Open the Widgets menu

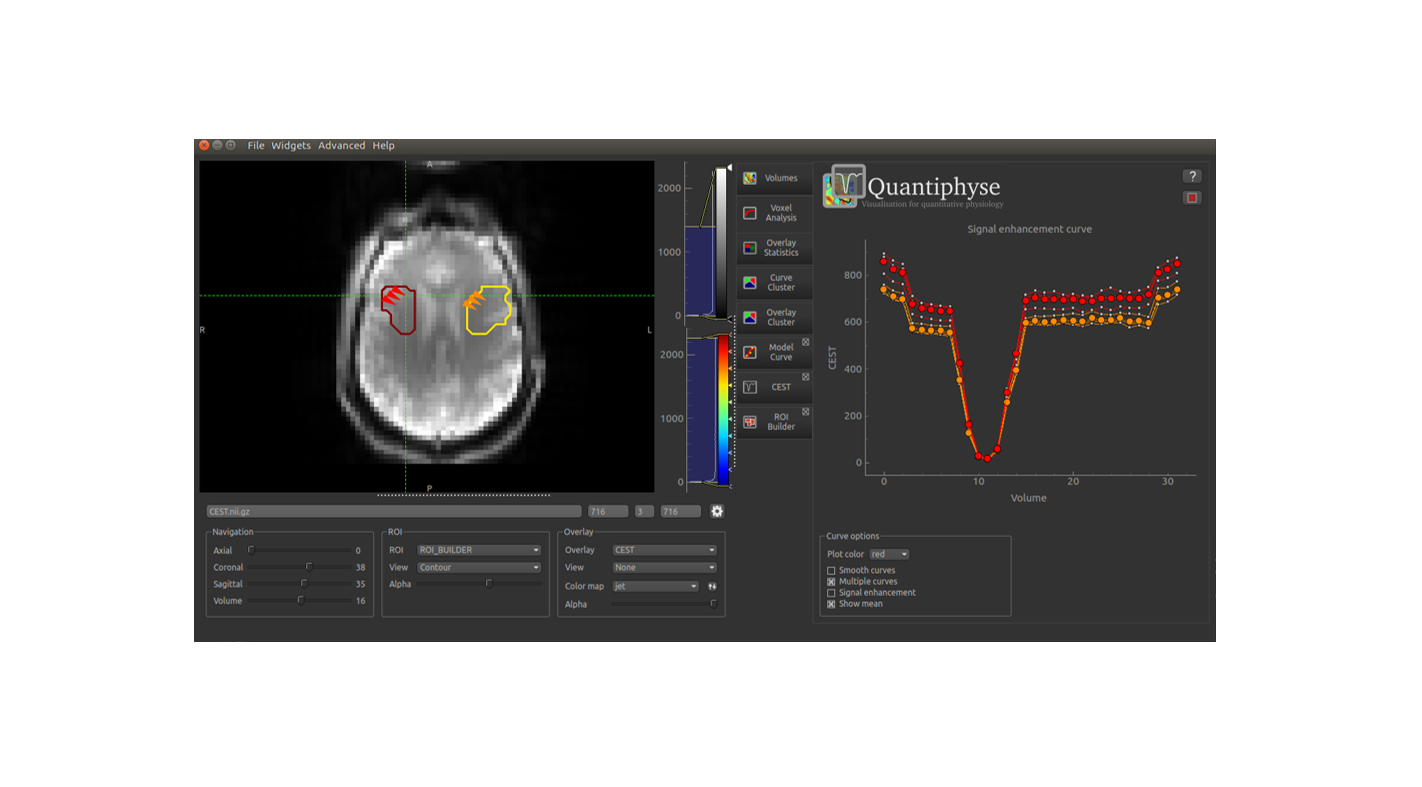pos(291,146)
